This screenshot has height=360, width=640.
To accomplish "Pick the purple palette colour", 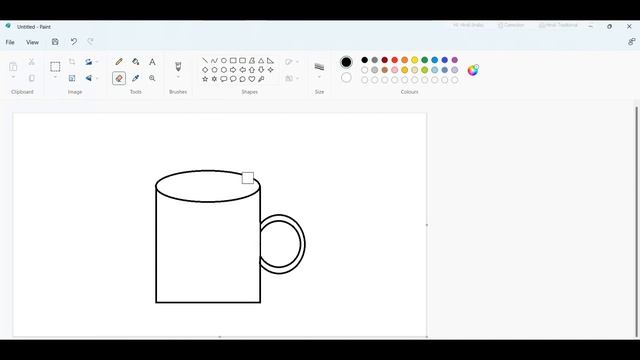I will [x=455, y=60].
